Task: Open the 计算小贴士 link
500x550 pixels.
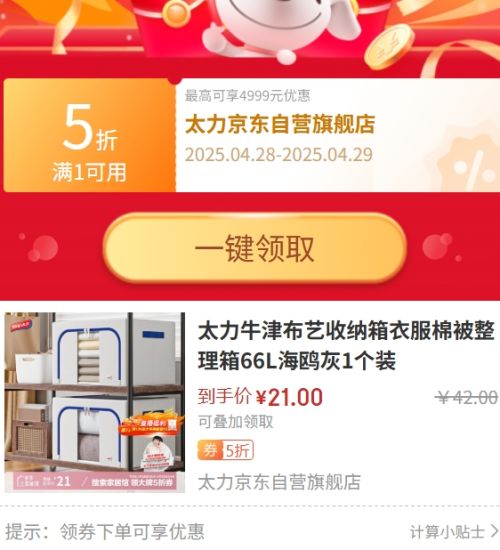Action: pos(448,532)
